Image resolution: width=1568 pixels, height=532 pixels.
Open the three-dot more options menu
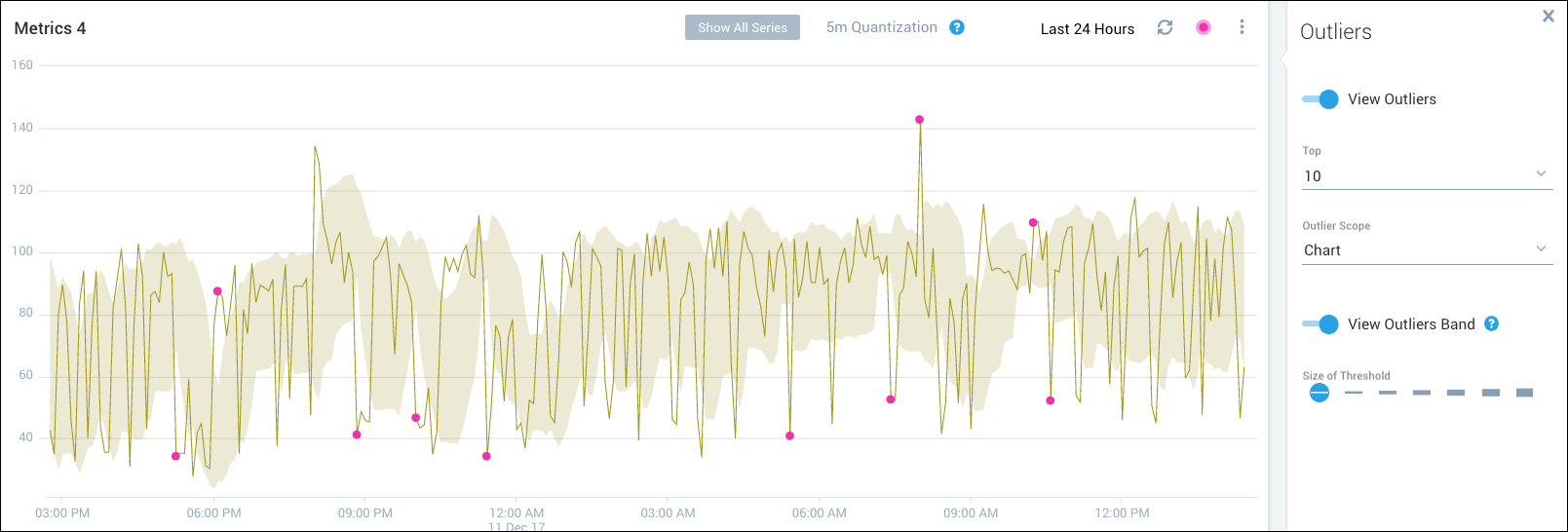point(1242,27)
